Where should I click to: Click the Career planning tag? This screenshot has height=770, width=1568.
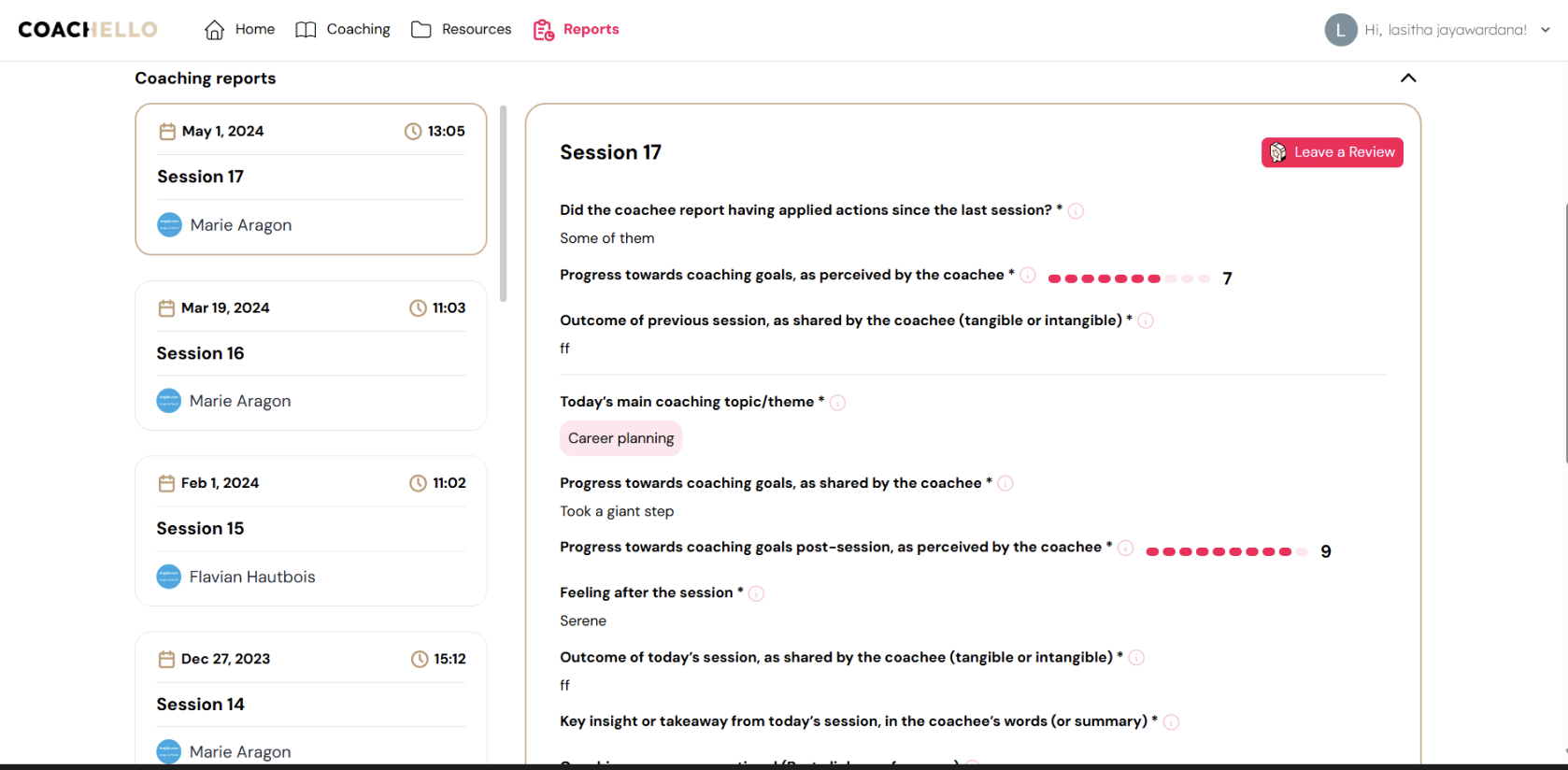pos(620,438)
